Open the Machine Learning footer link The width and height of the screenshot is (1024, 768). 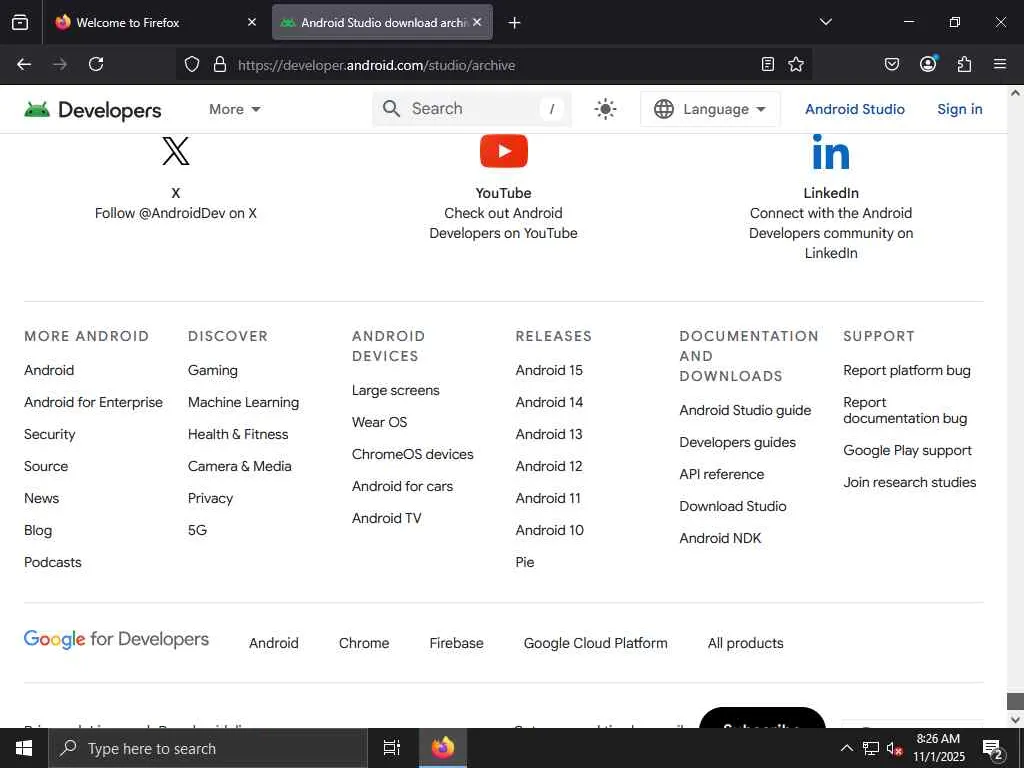pyautogui.click(x=244, y=402)
